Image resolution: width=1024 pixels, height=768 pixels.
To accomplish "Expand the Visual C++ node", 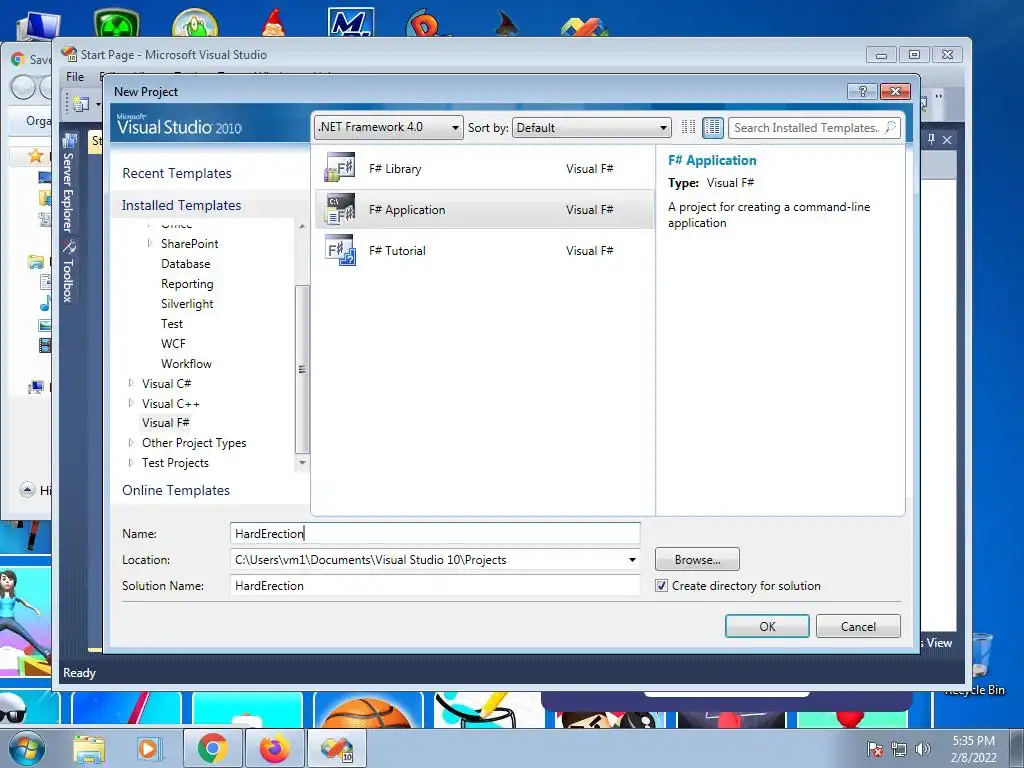I will point(131,403).
